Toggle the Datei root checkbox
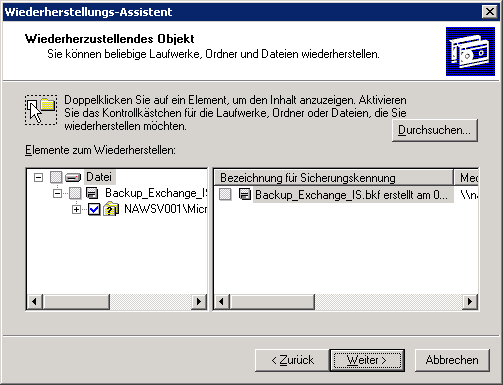The width and height of the screenshot is (503, 385). click(56, 177)
